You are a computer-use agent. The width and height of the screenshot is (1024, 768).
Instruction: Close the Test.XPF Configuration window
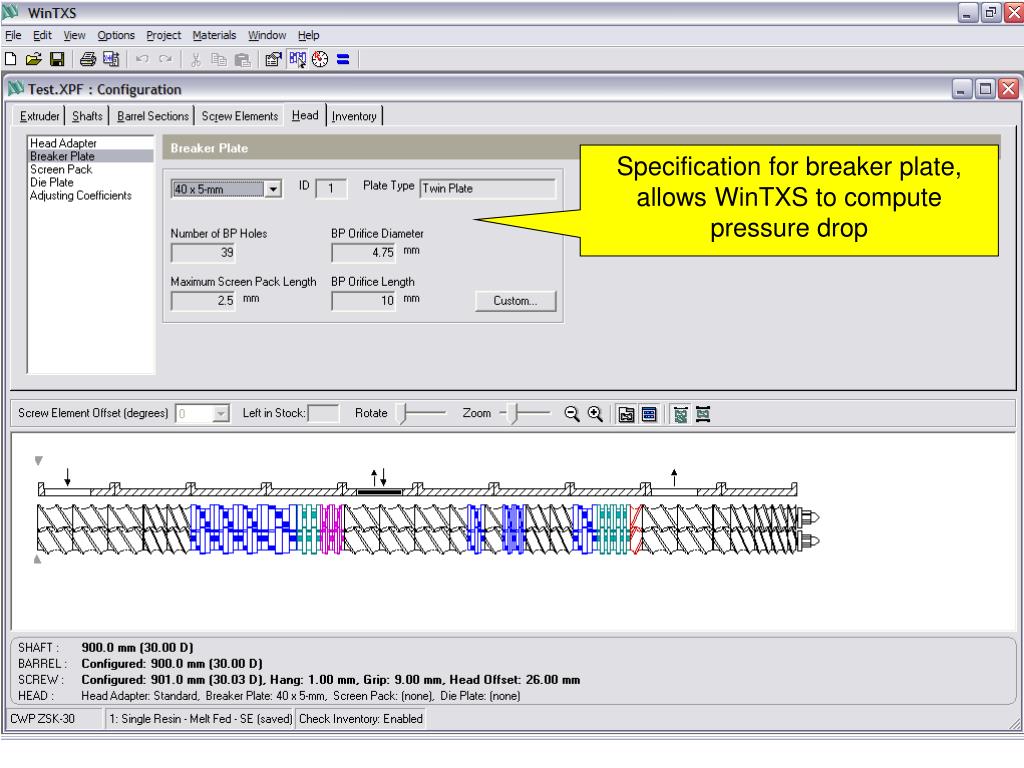[x=1008, y=88]
